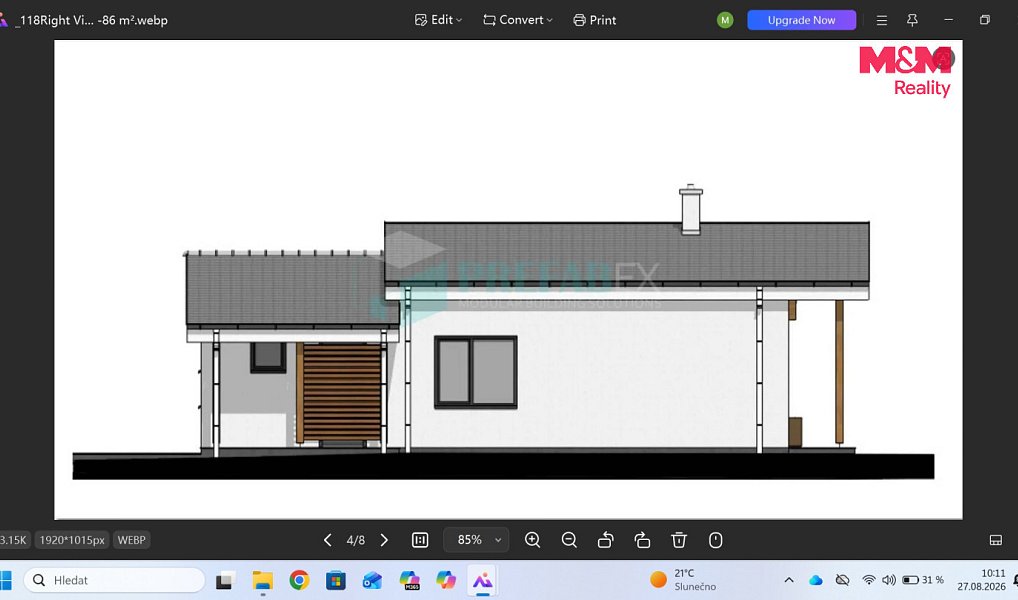This screenshot has height=600, width=1018.
Task: Click the house elevation image
Action: [508, 279]
